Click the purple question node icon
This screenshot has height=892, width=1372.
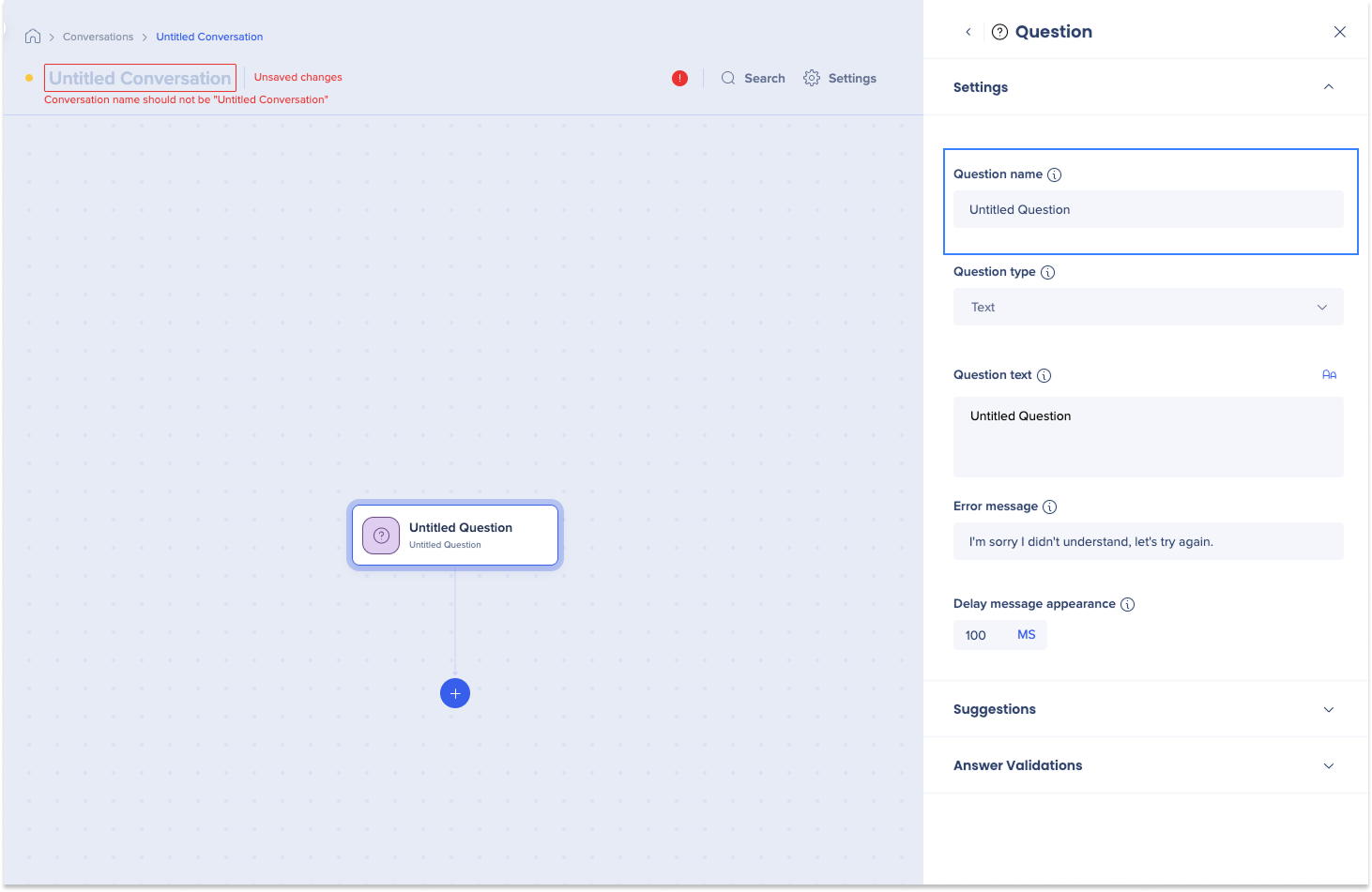[381, 536]
